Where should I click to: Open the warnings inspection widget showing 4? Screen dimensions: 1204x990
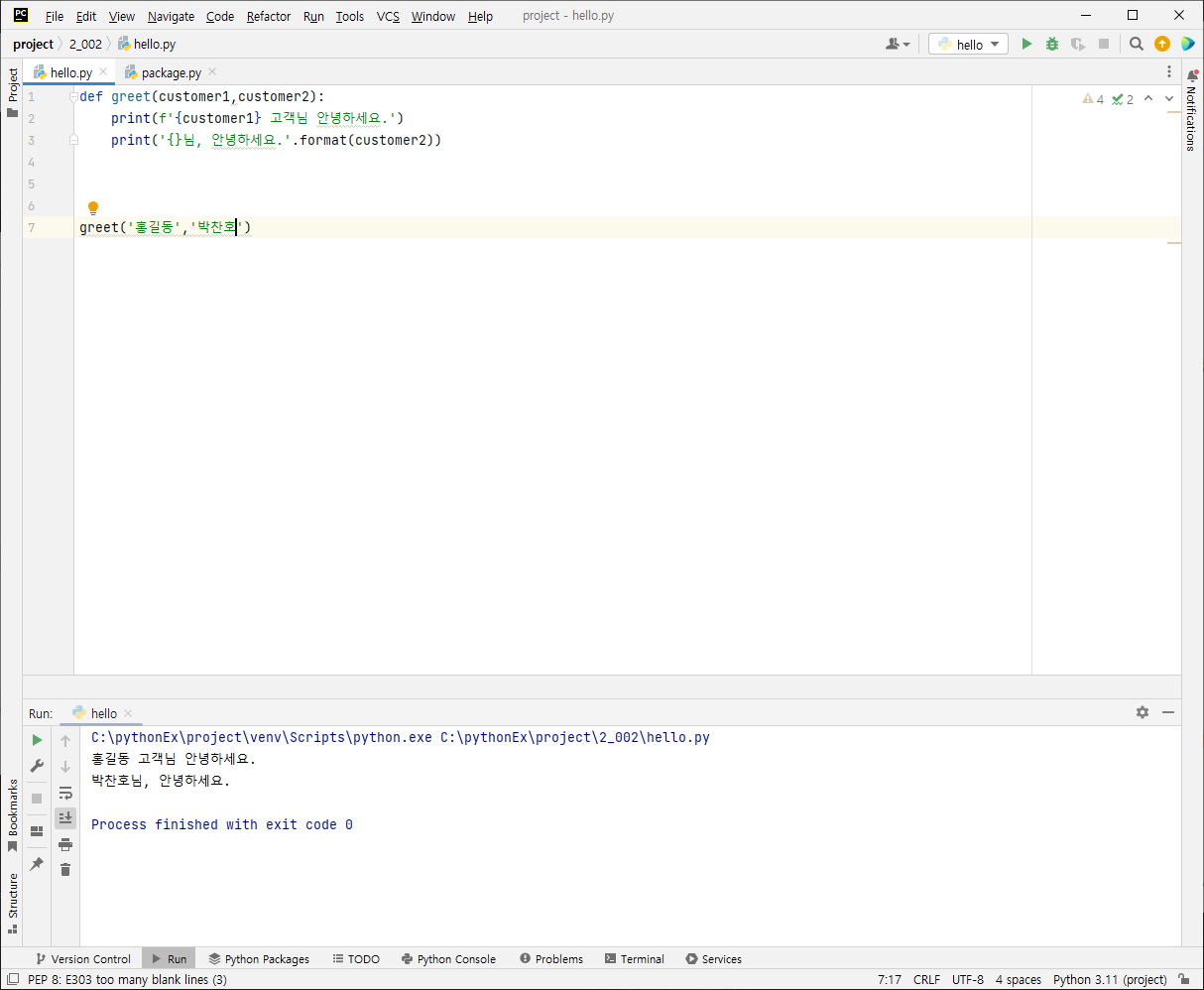tap(1093, 99)
